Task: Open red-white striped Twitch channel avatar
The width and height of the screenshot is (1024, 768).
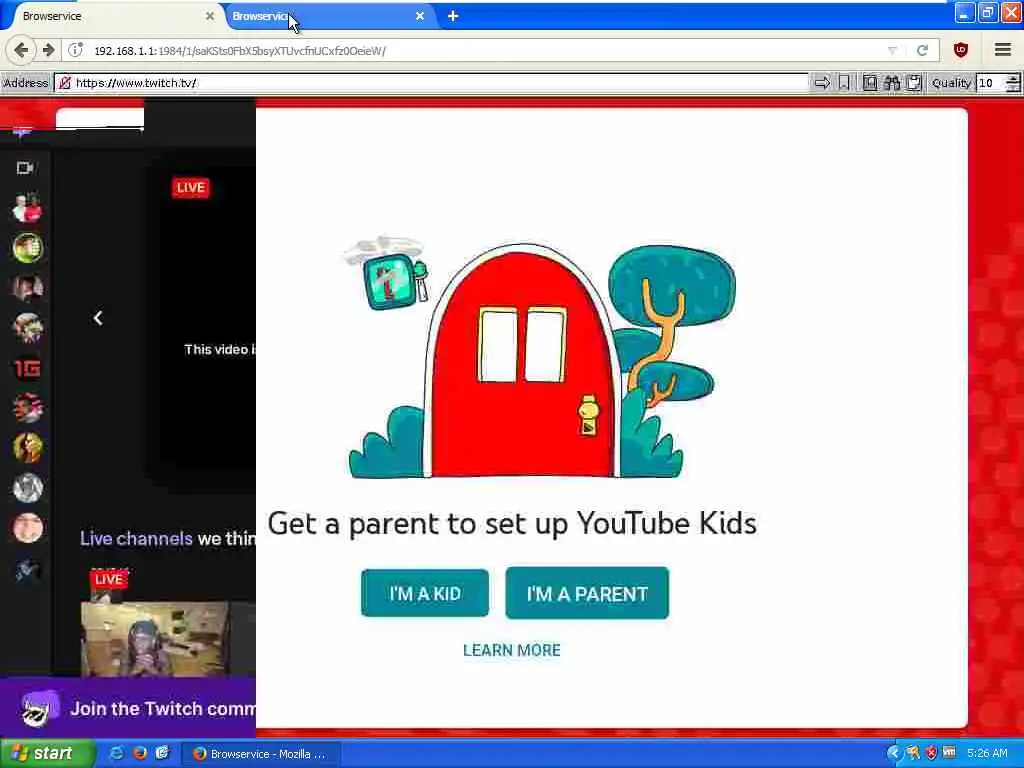Action: click(27, 408)
